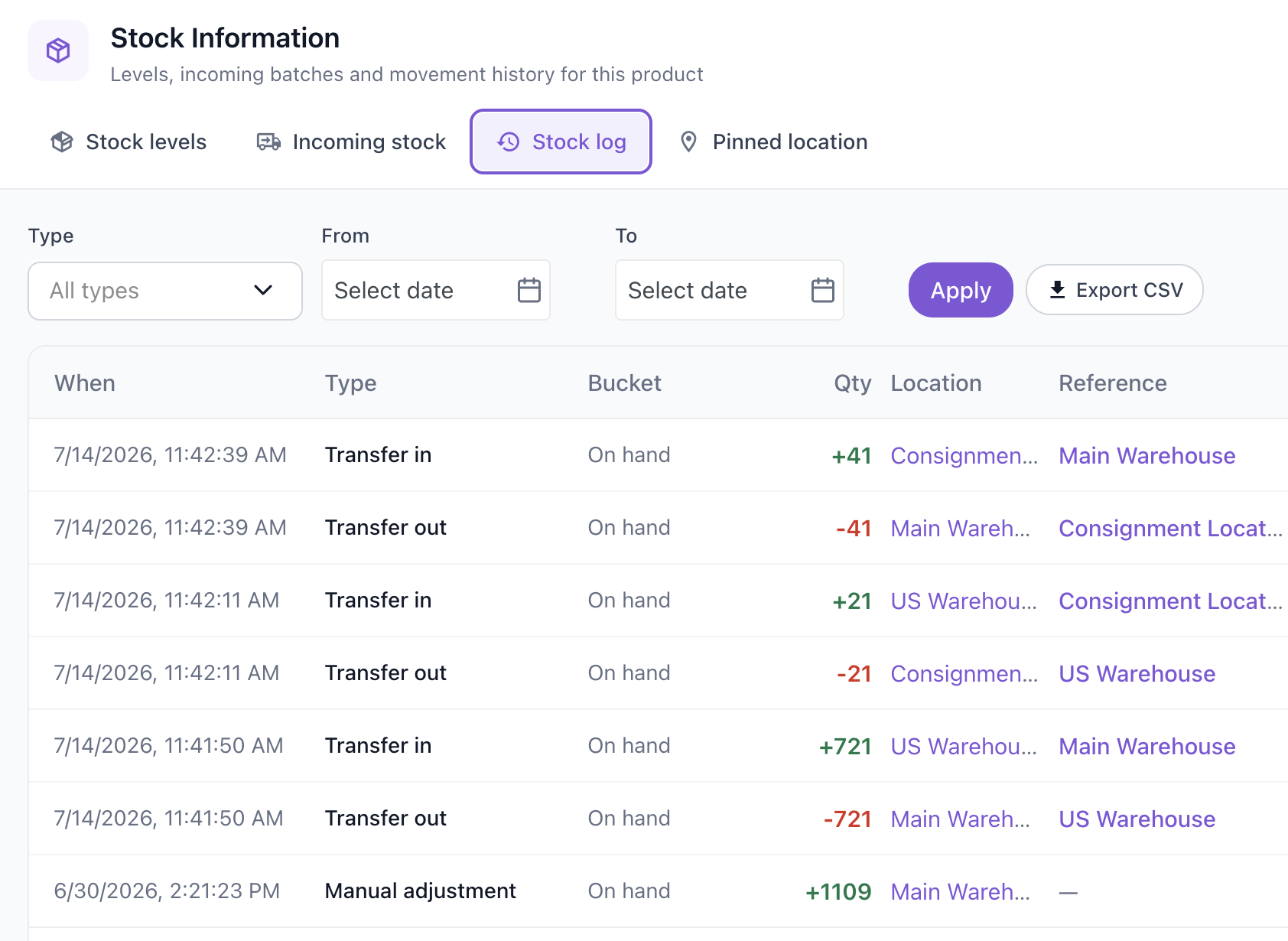Click the cube icon on Stock levels tab
1288x941 pixels.
coord(62,142)
